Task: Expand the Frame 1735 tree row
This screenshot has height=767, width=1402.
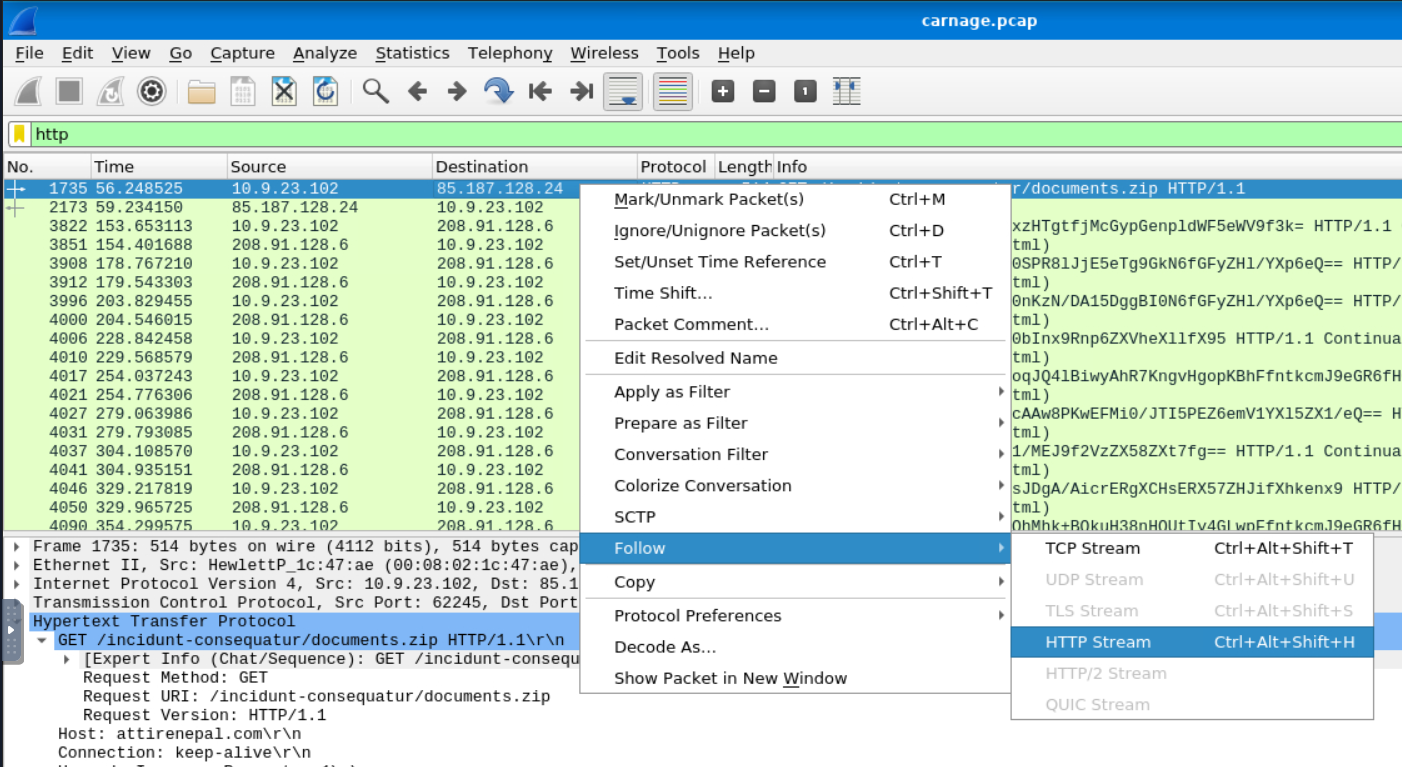Action: pos(19,546)
